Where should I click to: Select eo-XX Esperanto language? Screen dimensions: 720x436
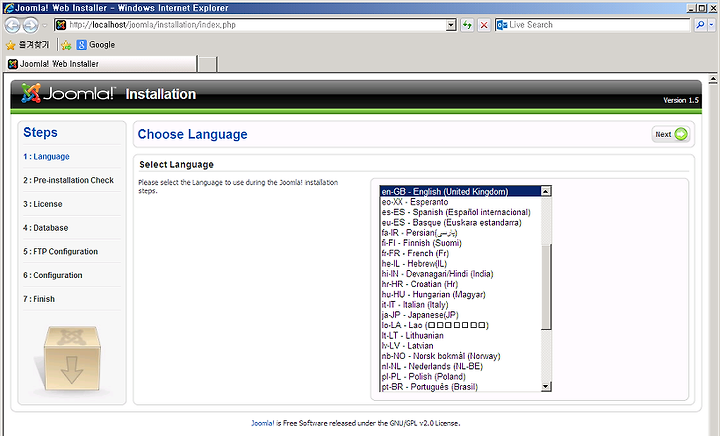coord(461,202)
